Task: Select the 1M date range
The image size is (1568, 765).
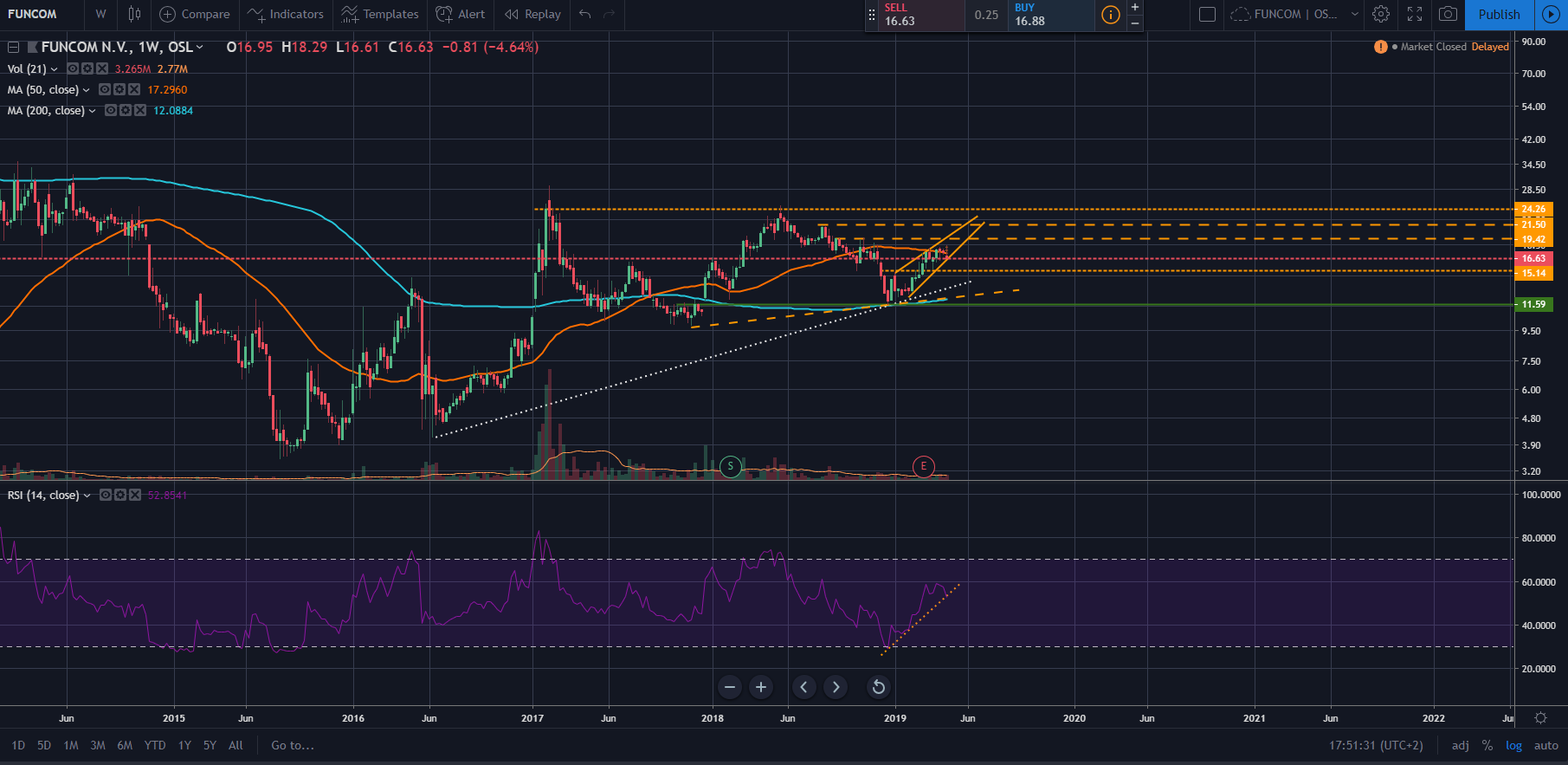Action: click(x=71, y=745)
